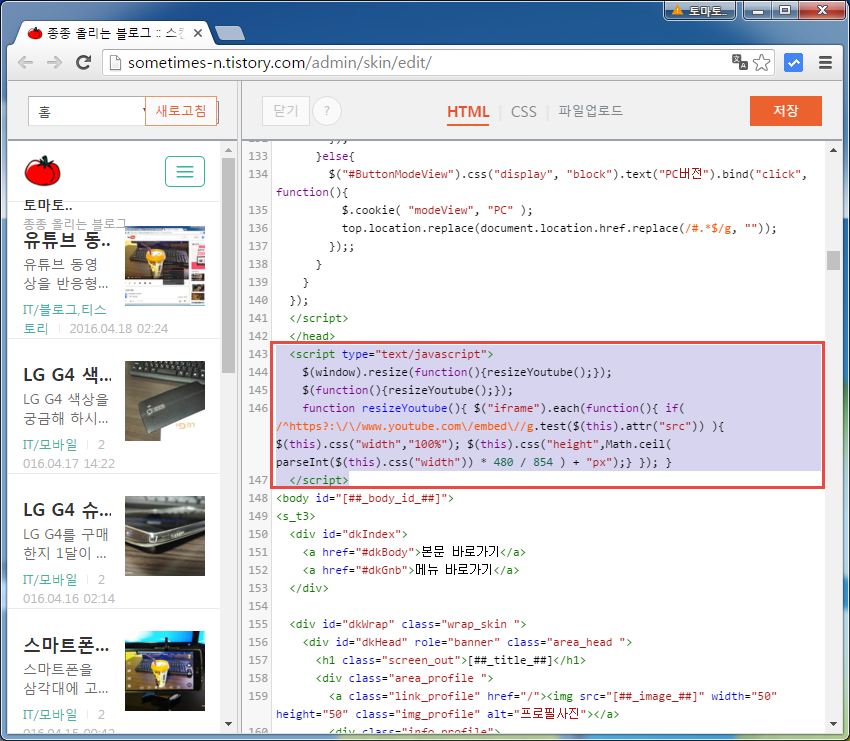Click the top.location.replace code line
This screenshot has width=850, height=741.
coord(559,228)
